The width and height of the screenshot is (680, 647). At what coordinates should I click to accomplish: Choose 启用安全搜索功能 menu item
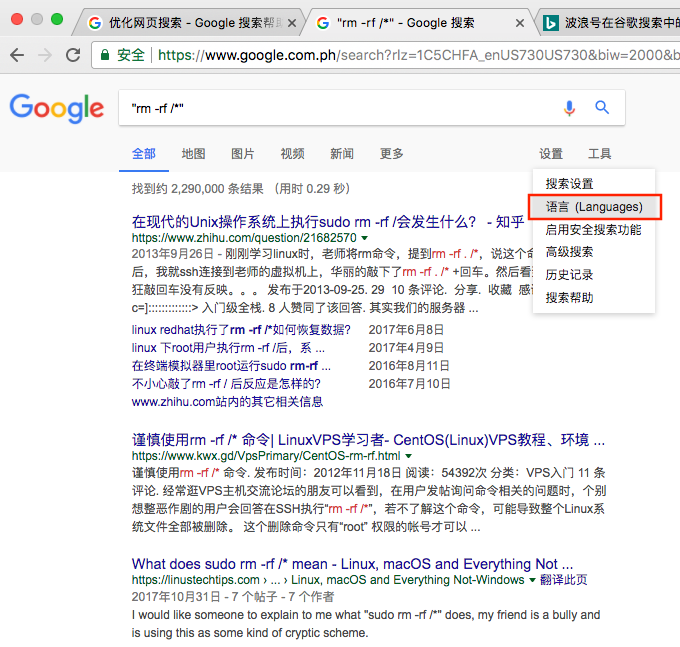(x=594, y=230)
